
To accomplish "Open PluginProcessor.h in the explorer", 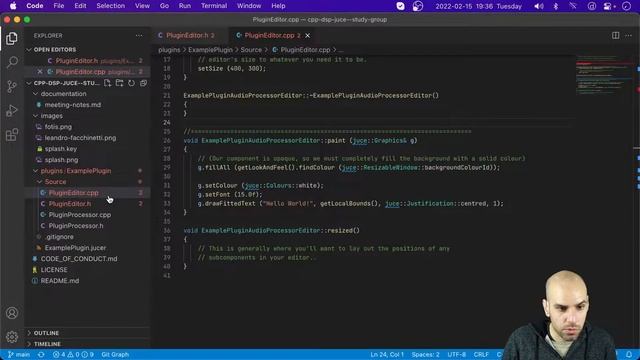I will 76,226.
